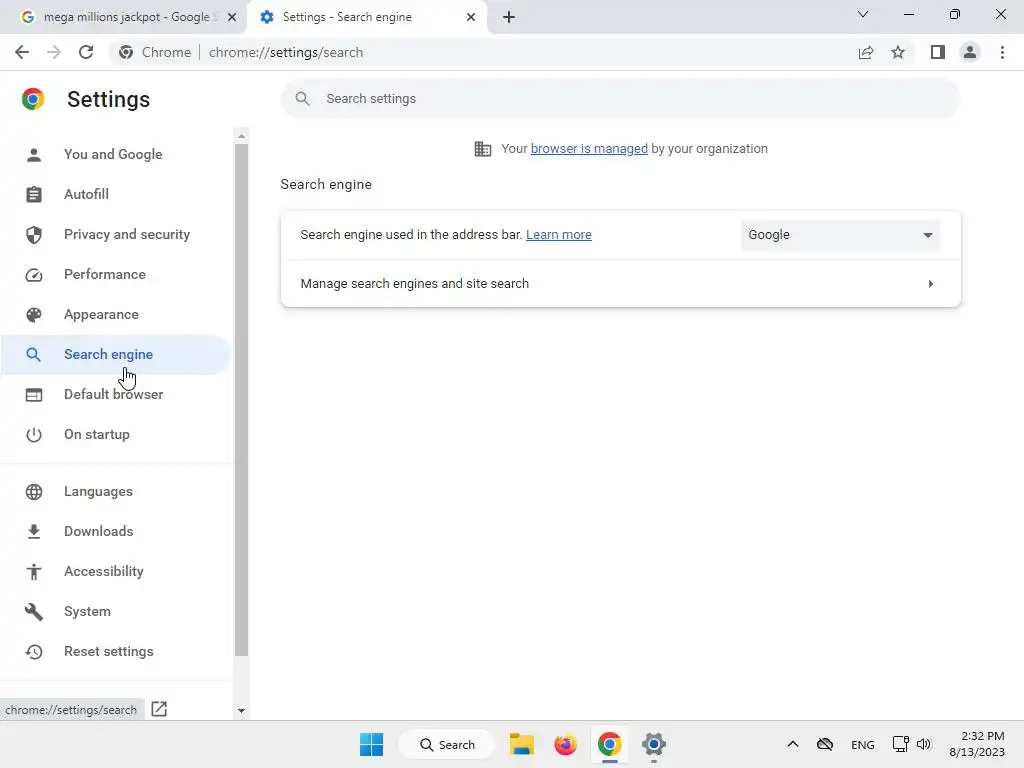Image resolution: width=1024 pixels, height=768 pixels.
Task: Reload the current settings page
Action: pyautogui.click(x=86, y=52)
